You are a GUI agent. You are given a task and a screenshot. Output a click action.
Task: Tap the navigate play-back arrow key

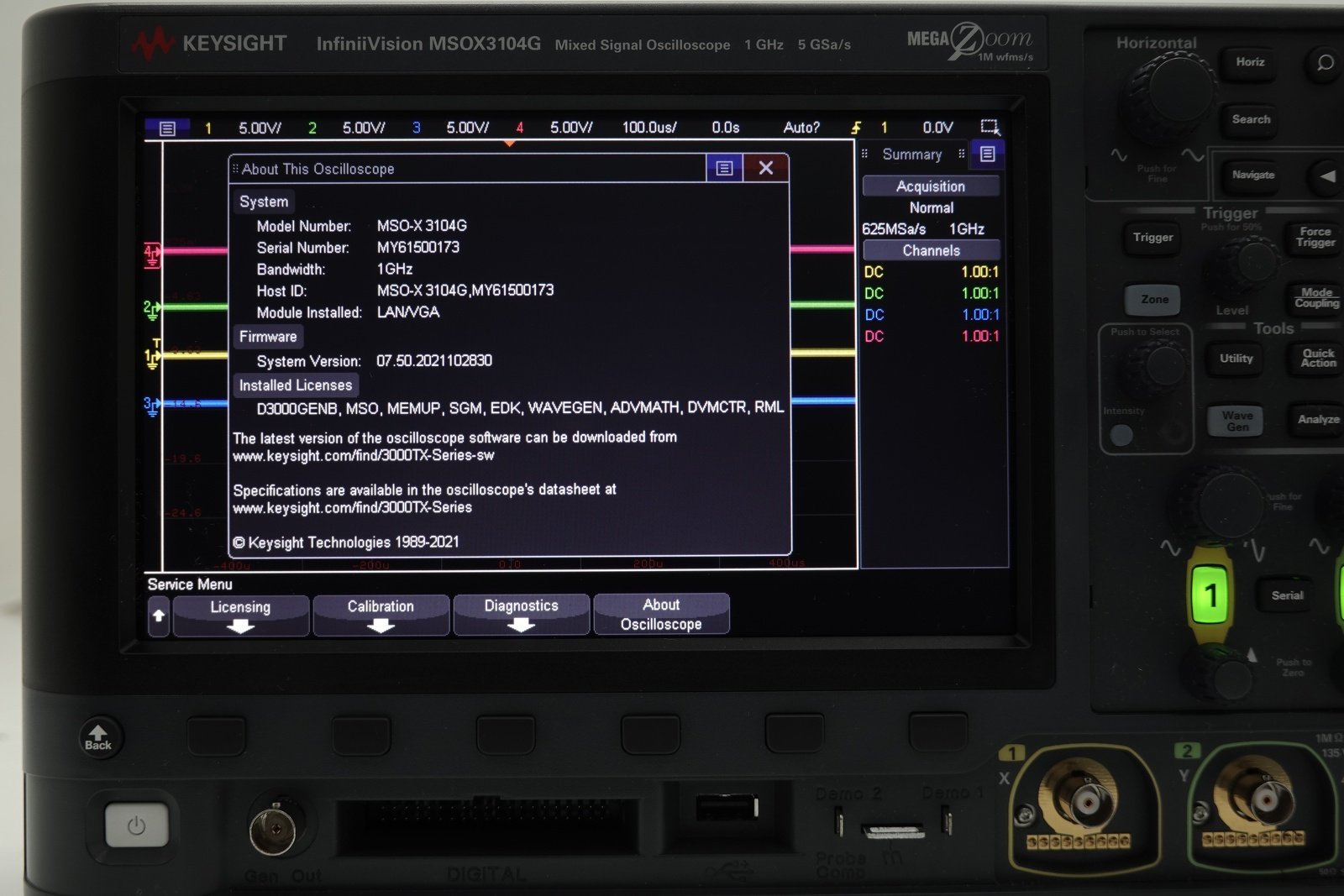click(1326, 176)
